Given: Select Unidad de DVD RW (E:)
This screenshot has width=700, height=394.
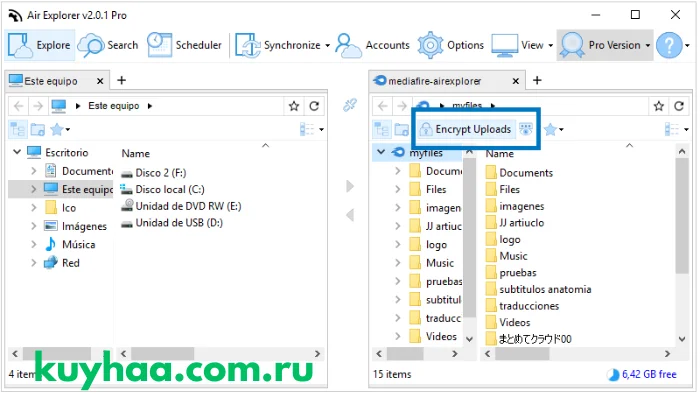Looking at the screenshot, I should [x=181, y=206].
